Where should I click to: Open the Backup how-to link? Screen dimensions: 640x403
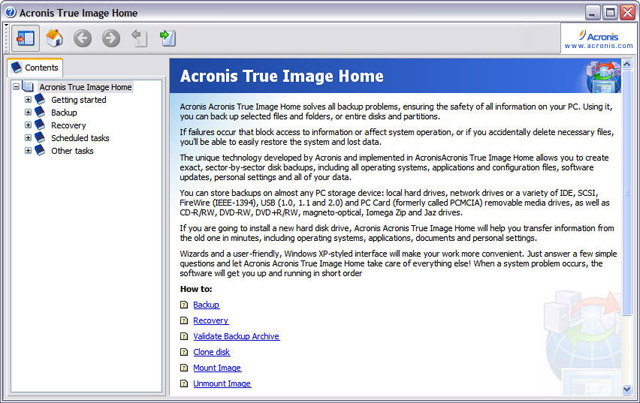[206, 305]
